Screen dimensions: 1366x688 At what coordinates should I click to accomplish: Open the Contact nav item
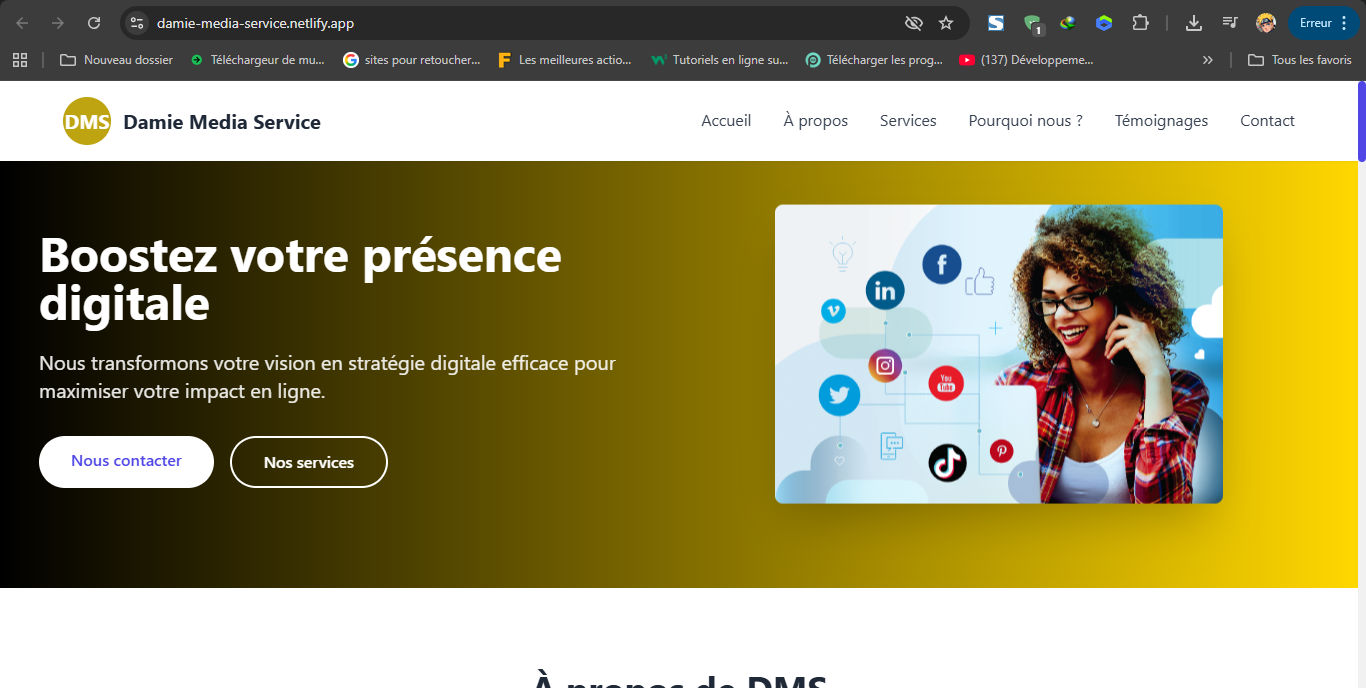(x=1267, y=121)
